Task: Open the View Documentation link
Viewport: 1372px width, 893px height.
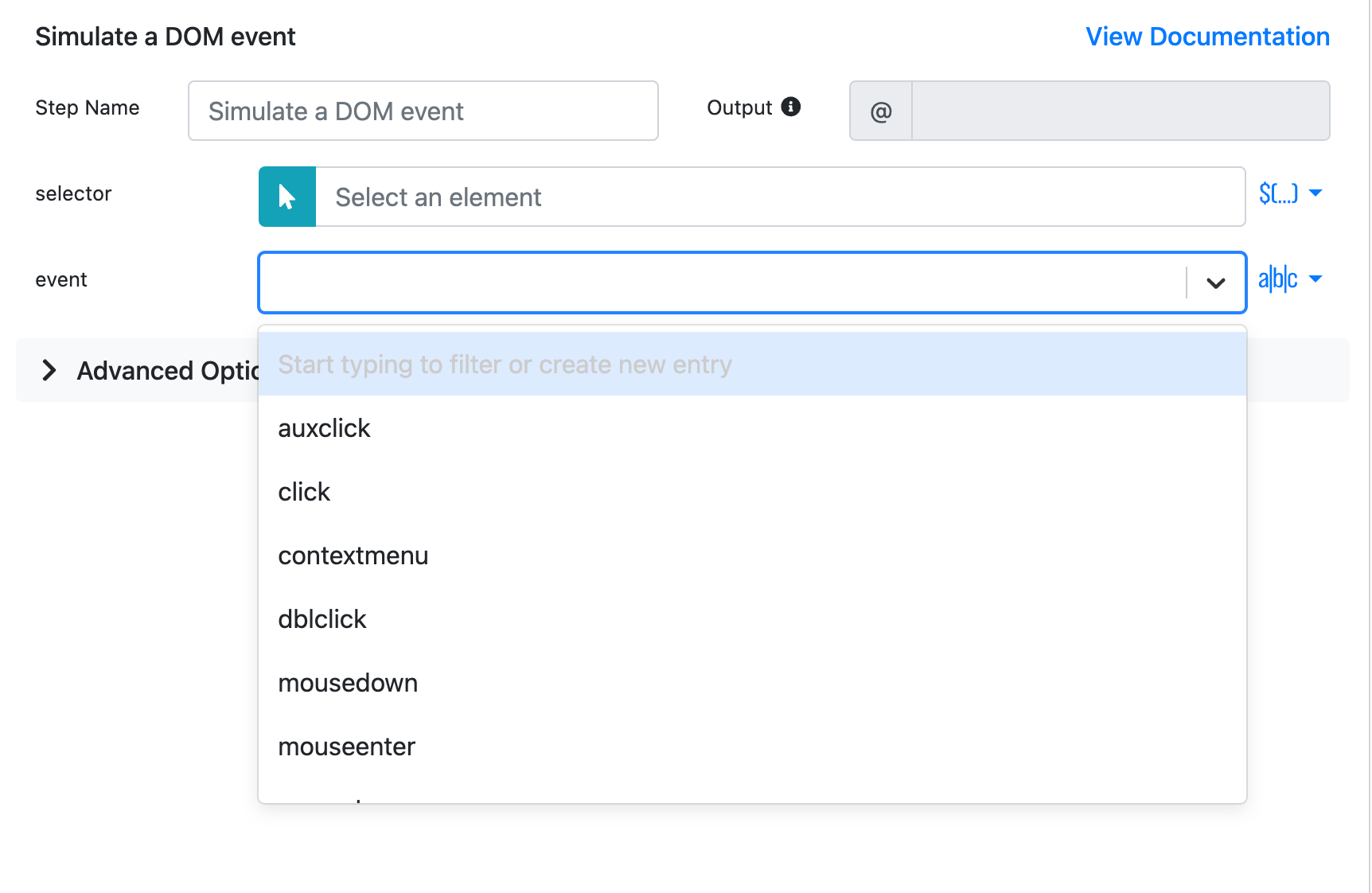Action: coord(1207,37)
